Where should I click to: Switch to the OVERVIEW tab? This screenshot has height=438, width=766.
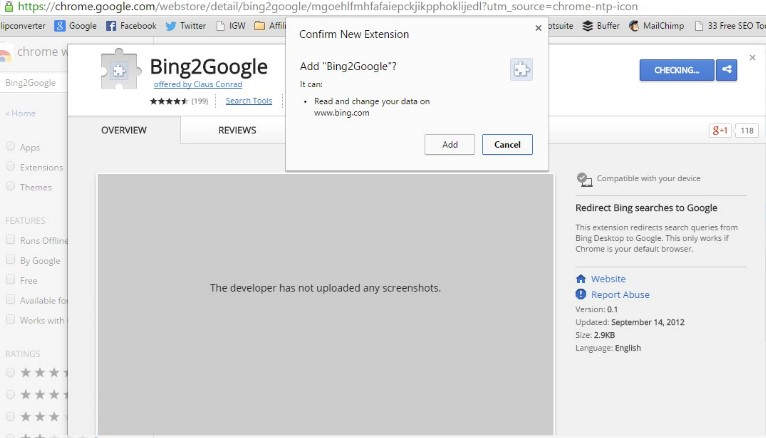[124, 130]
